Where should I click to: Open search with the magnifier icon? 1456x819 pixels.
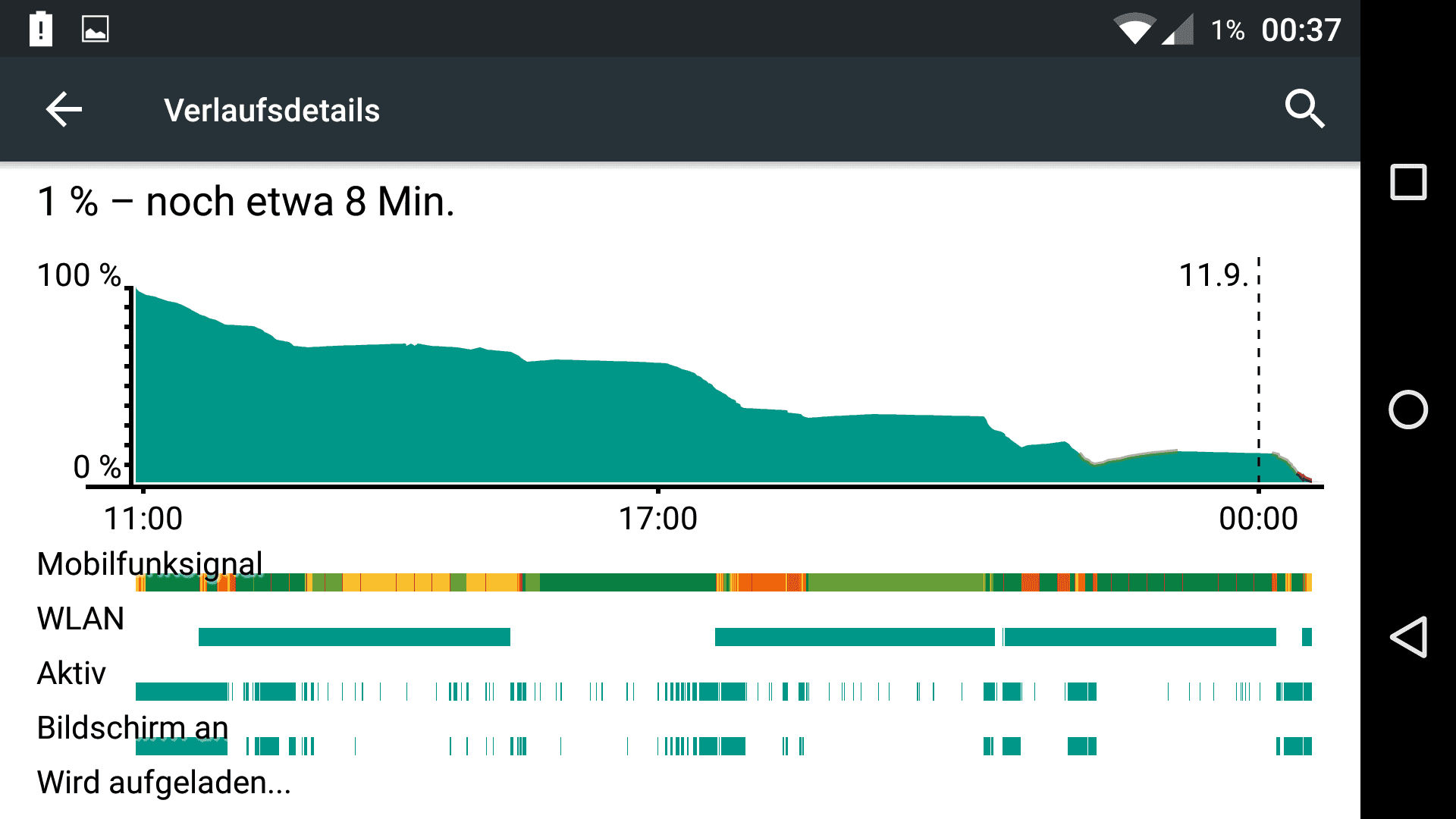pos(1304,109)
